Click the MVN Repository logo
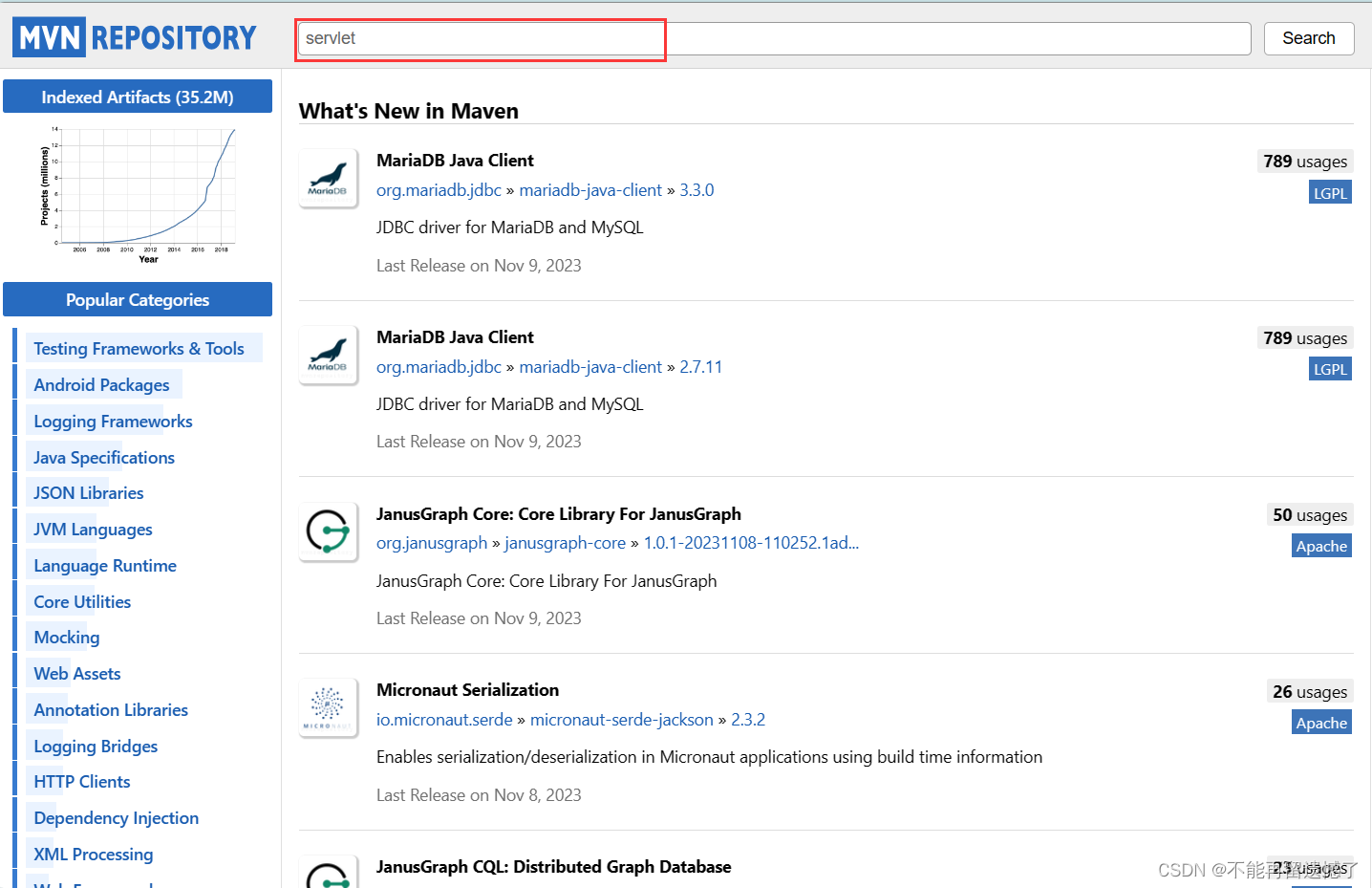1372x888 pixels. (x=135, y=37)
